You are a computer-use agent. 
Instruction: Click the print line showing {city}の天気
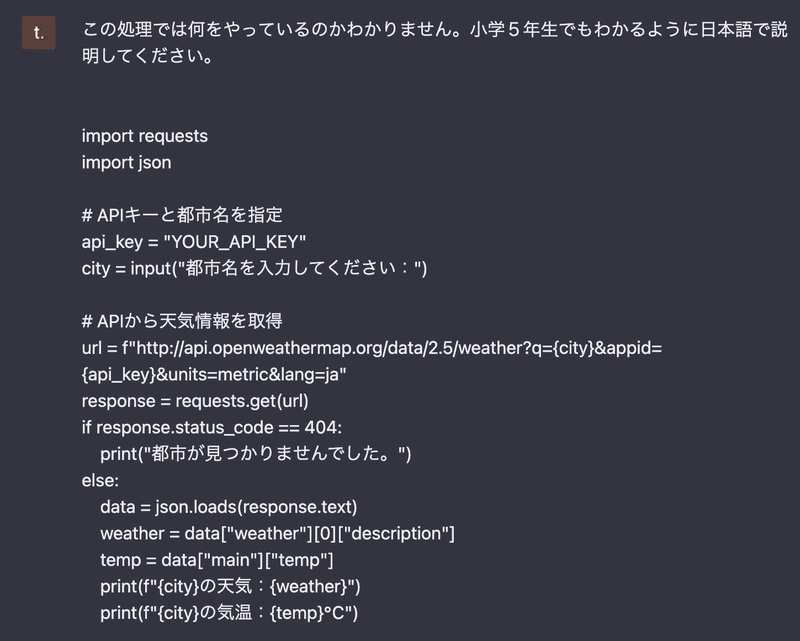coord(230,586)
